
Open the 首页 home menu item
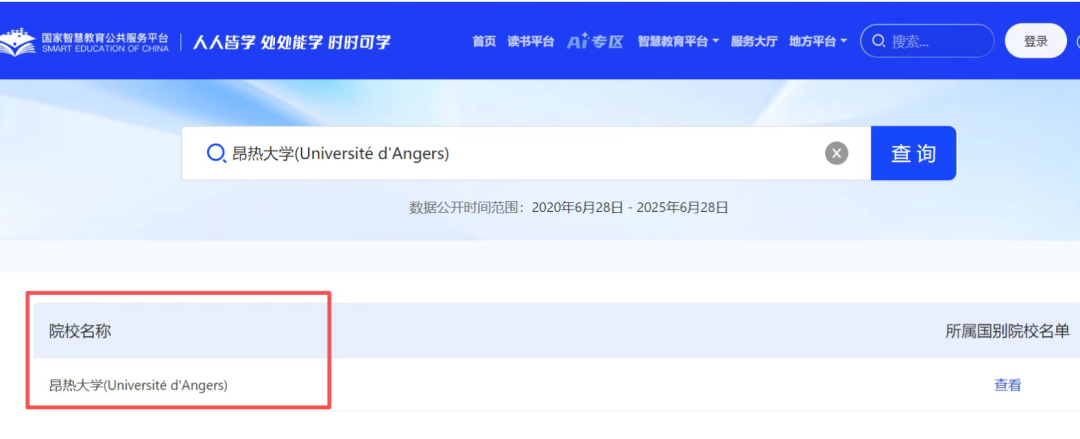click(484, 41)
